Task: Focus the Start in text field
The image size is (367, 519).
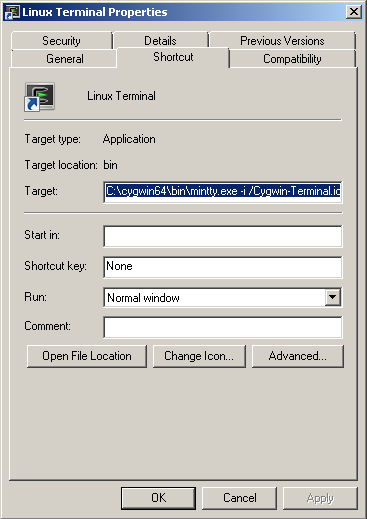Action: tap(223, 236)
